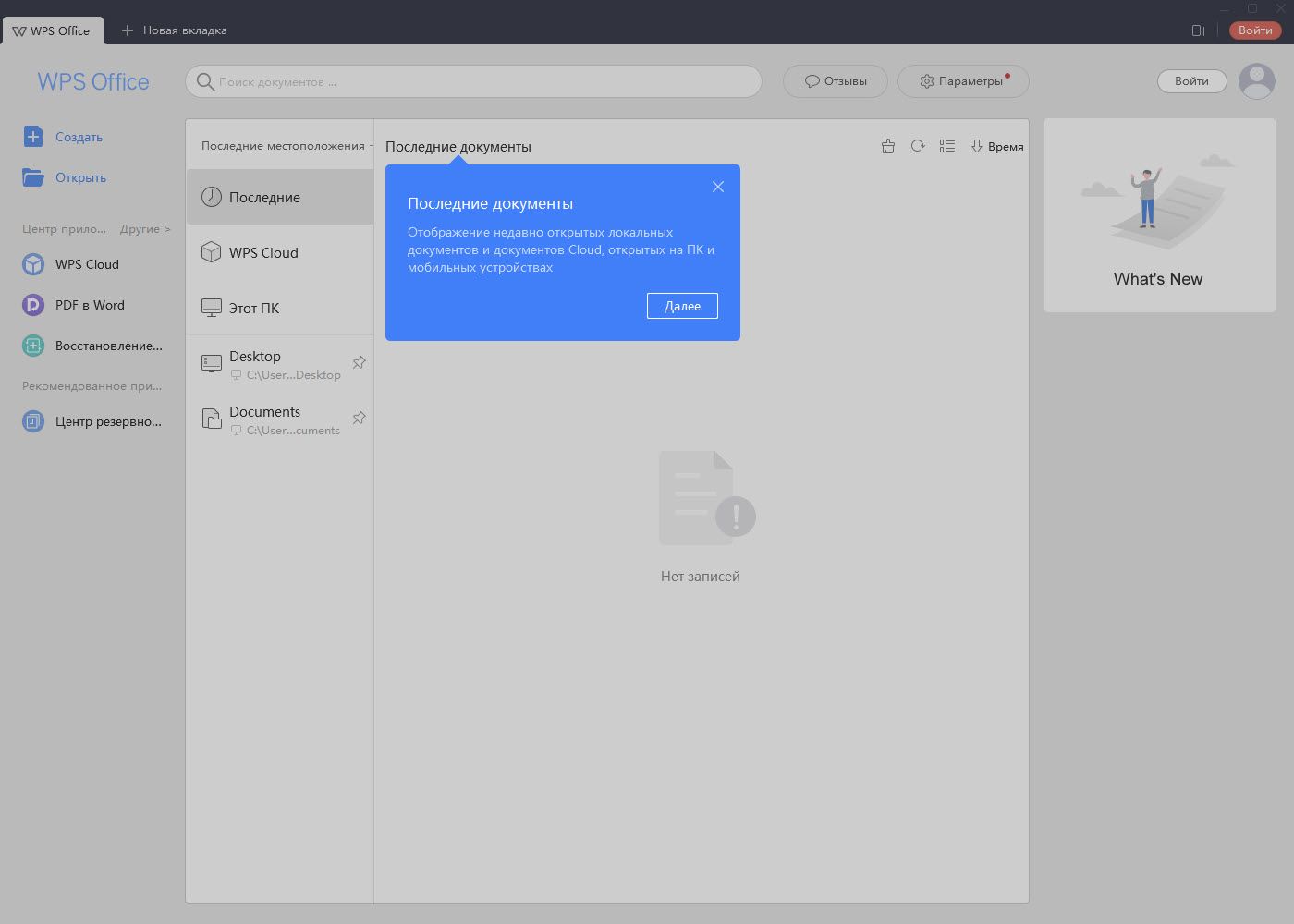
Task: Click the WPS Office logo text
Action: click(93, 81)
